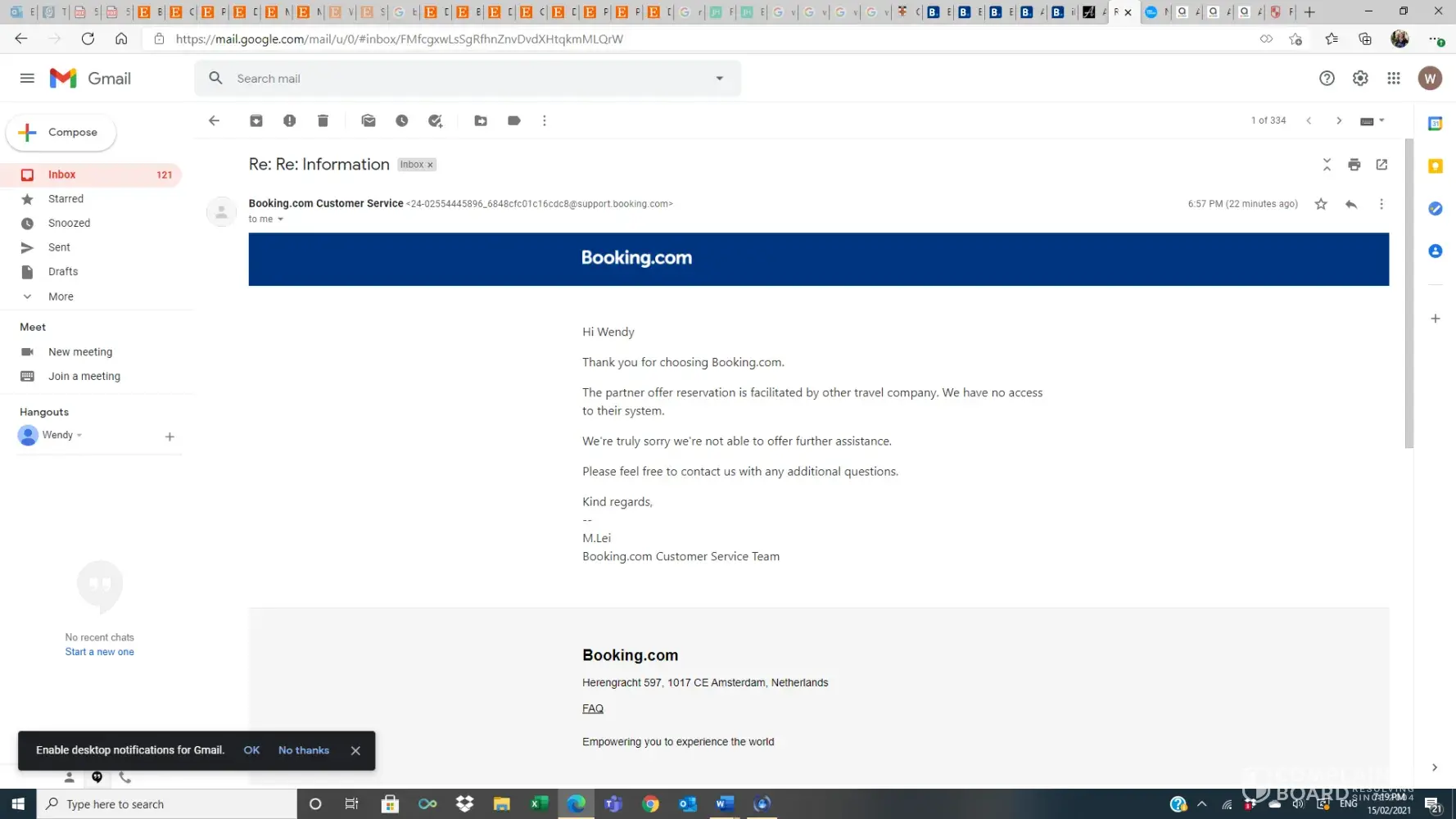This screenshot has width=1456, height=819.
Task: Go to the older email arrow
Action: point(1339,120)
